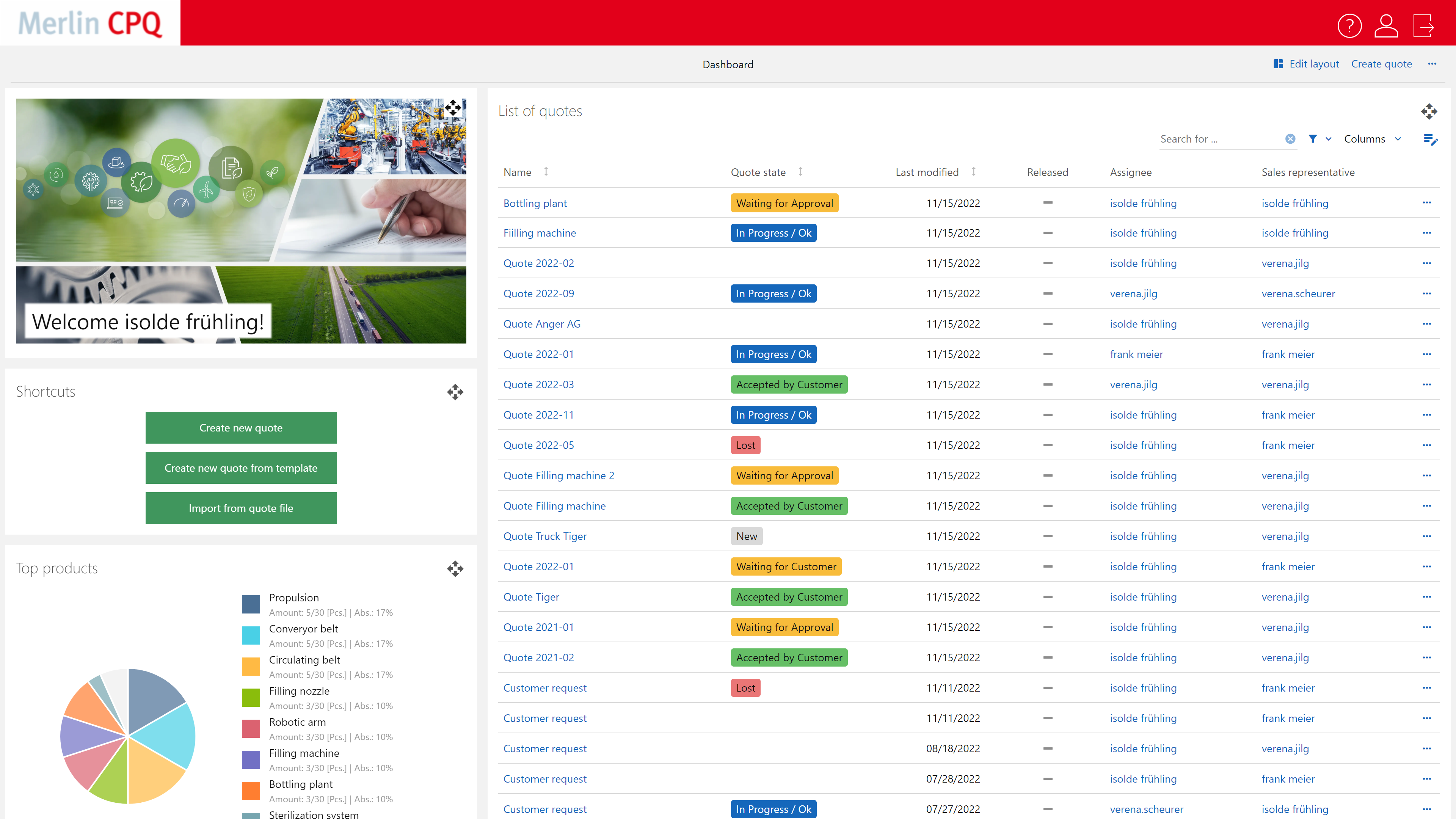Click inside the Search for input field
This screenshot has width=1456, height=819.
point(1215,138)
